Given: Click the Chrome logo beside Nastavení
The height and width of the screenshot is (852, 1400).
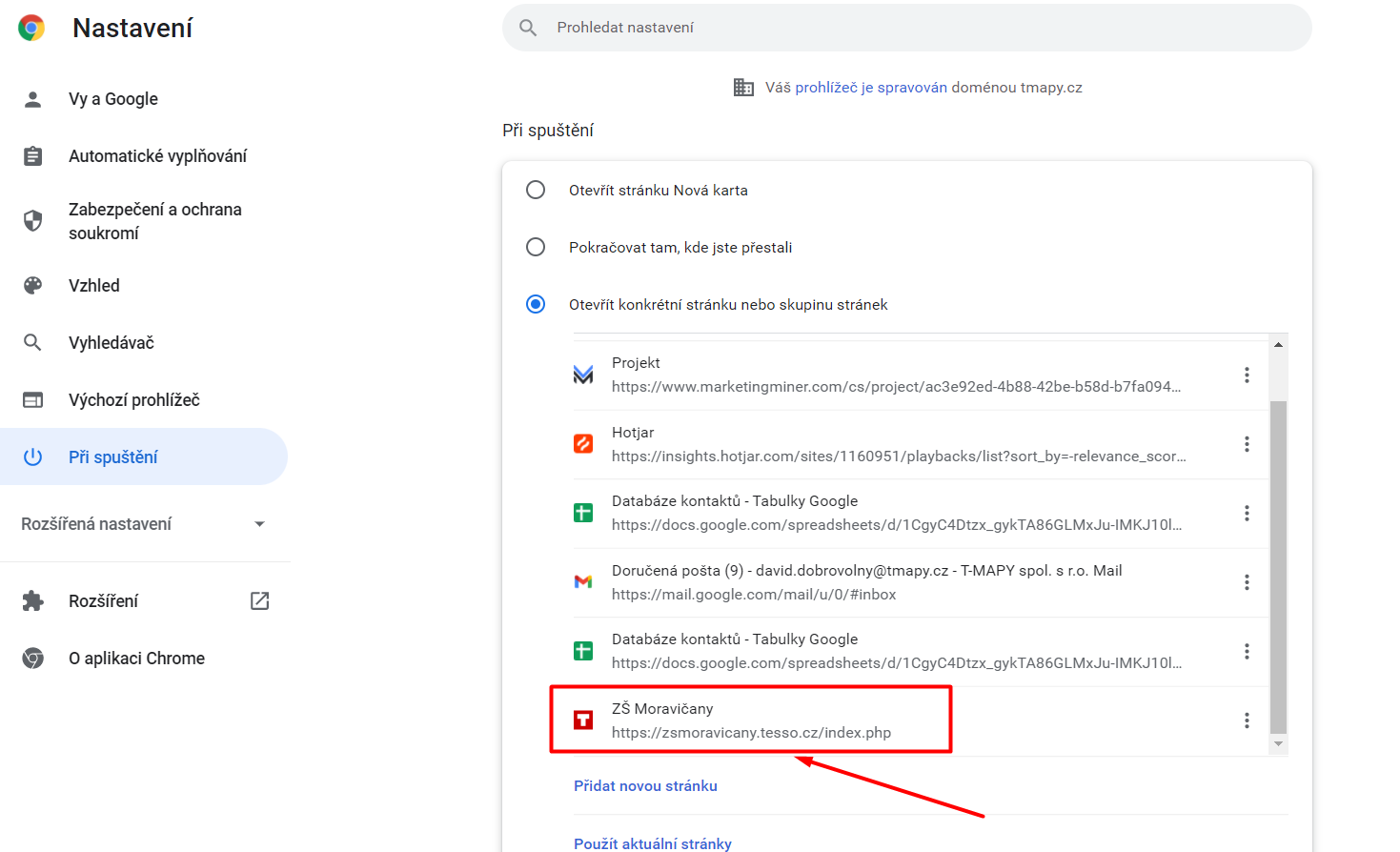Looking at the screenshot, I should point(31,29).
